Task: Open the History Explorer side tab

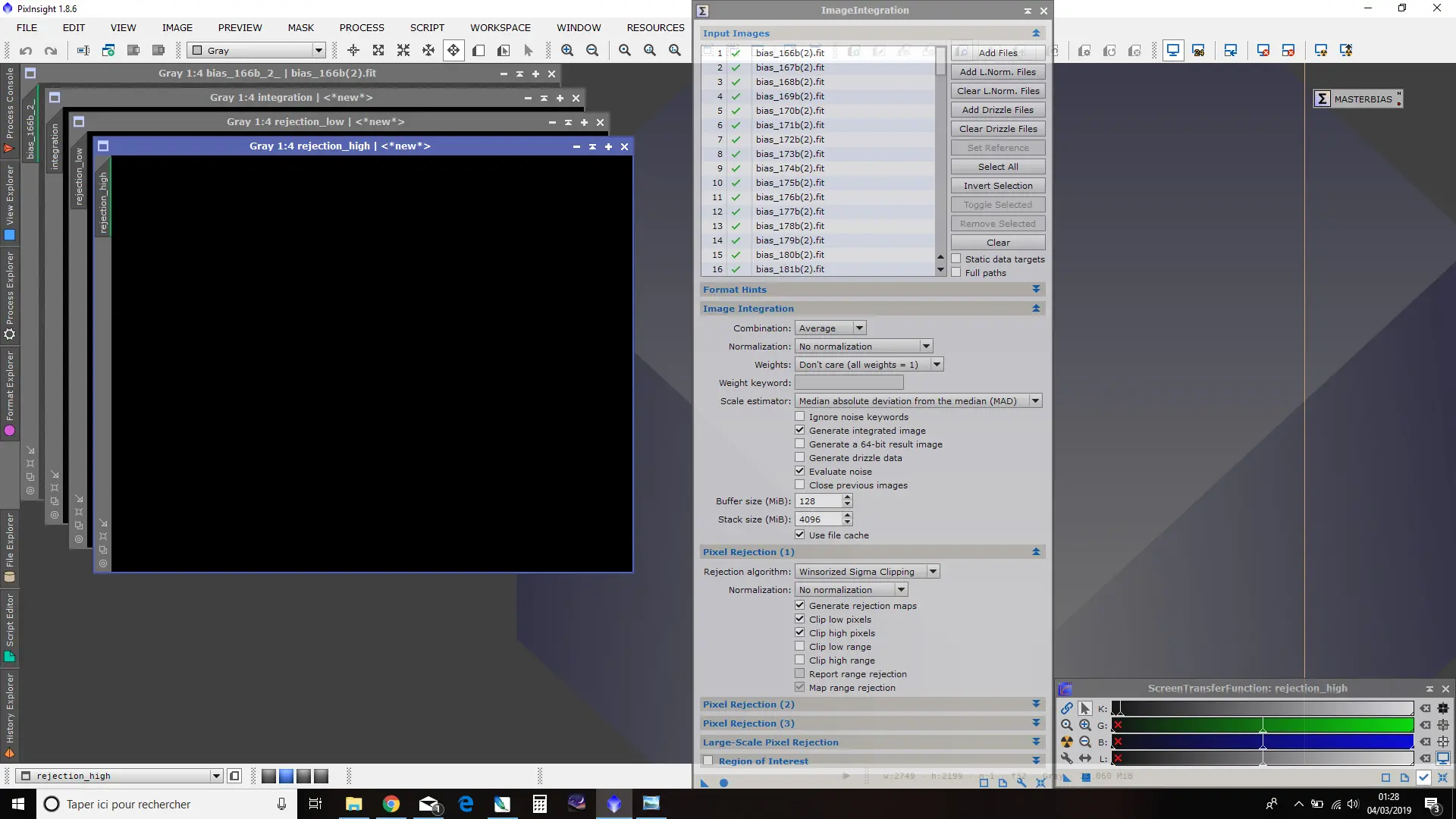Action: 9,715
